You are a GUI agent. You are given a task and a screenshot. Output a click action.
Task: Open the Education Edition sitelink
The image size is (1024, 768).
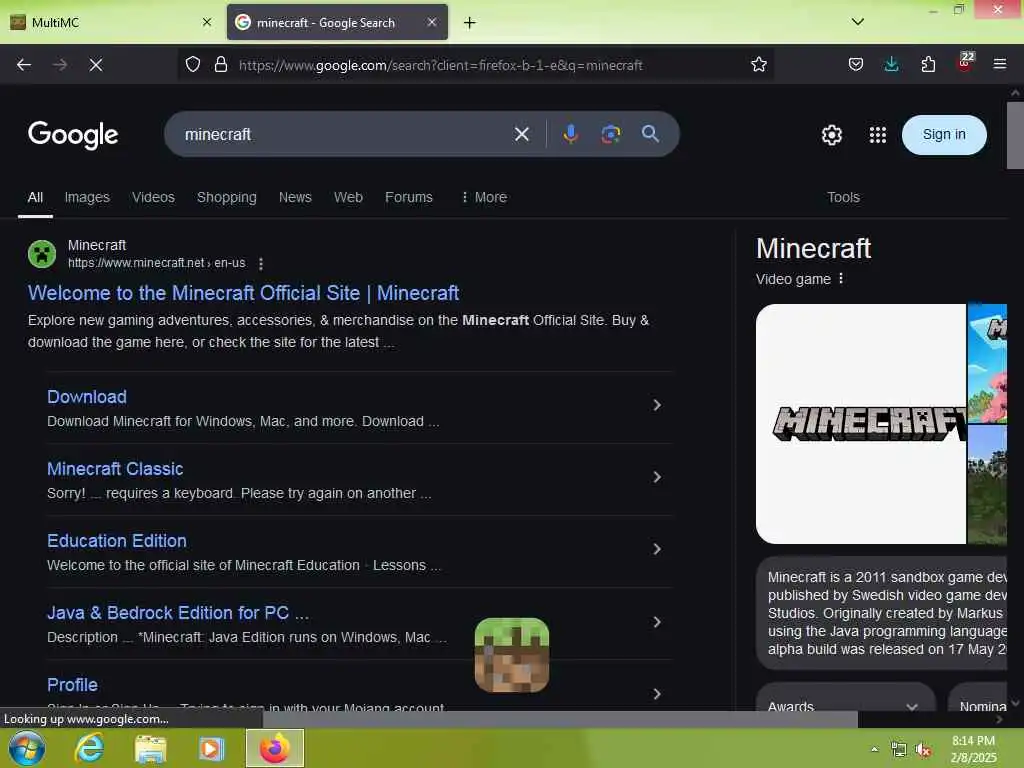coord(117,541)
